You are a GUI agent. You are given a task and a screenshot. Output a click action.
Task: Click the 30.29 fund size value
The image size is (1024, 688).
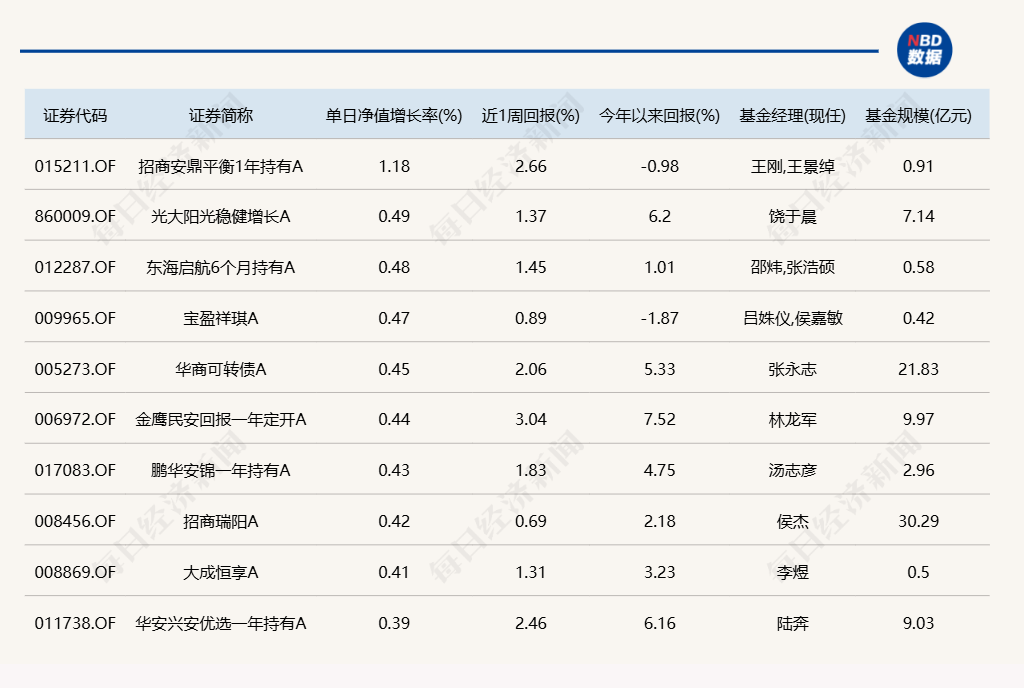click(918, 521)
